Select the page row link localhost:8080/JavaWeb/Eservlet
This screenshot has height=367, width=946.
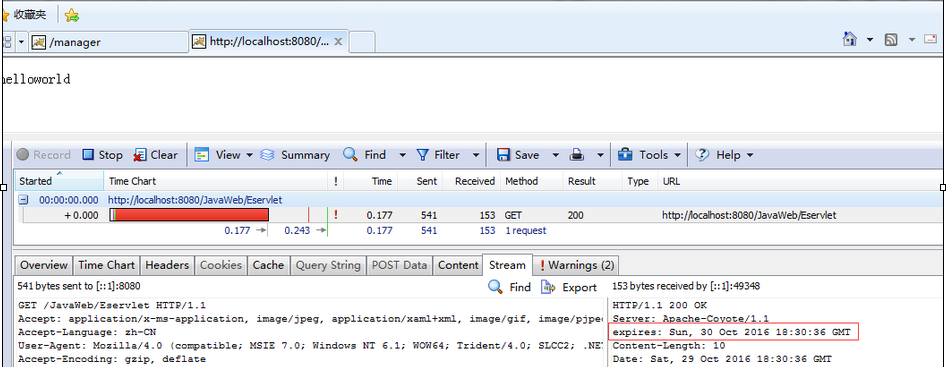click(x=195, y=200)
